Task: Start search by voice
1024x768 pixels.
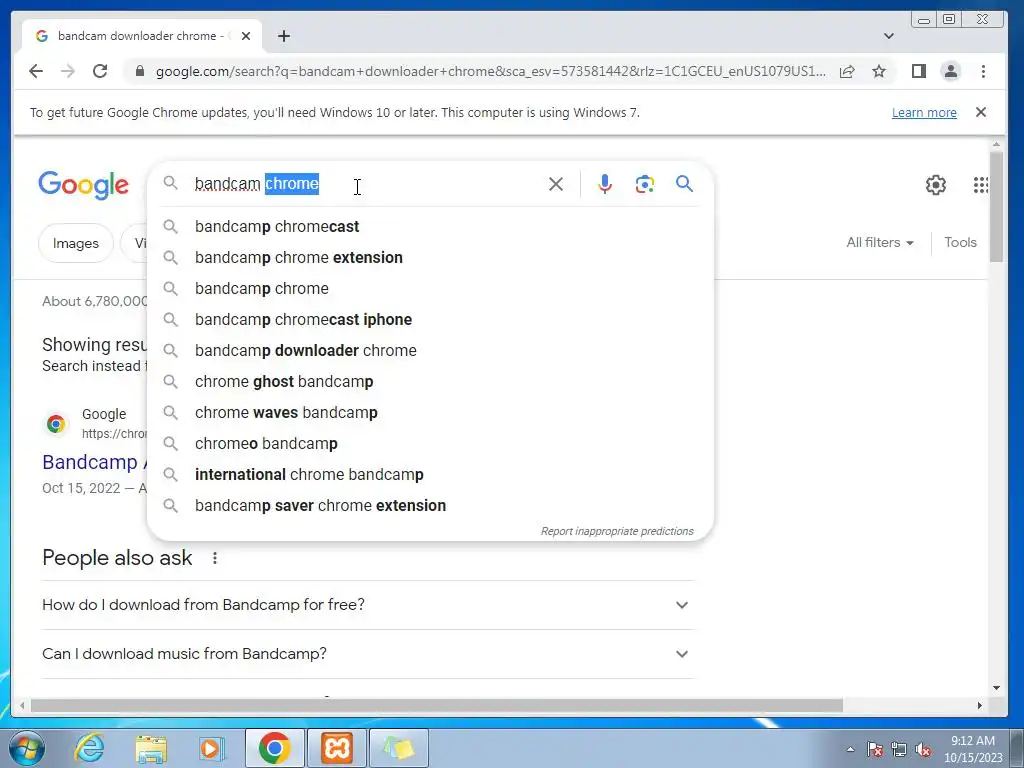Action: pyautogui.click(x=605, y=184)
